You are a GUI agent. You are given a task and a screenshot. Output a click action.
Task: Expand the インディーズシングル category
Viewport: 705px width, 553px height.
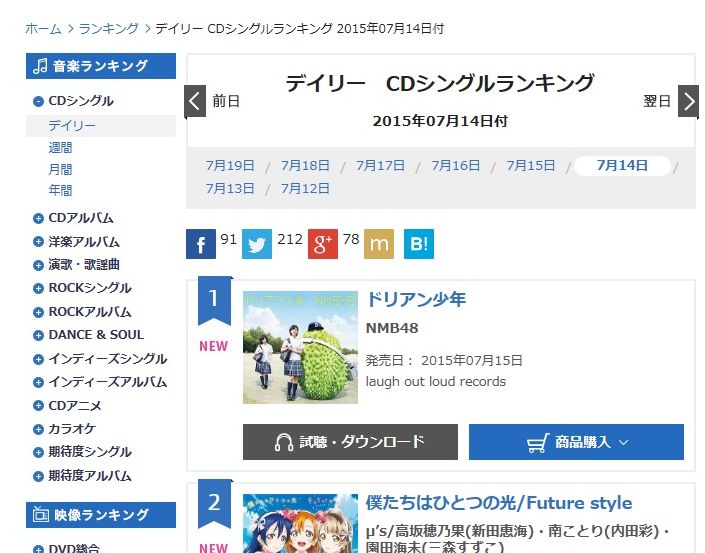38,359
